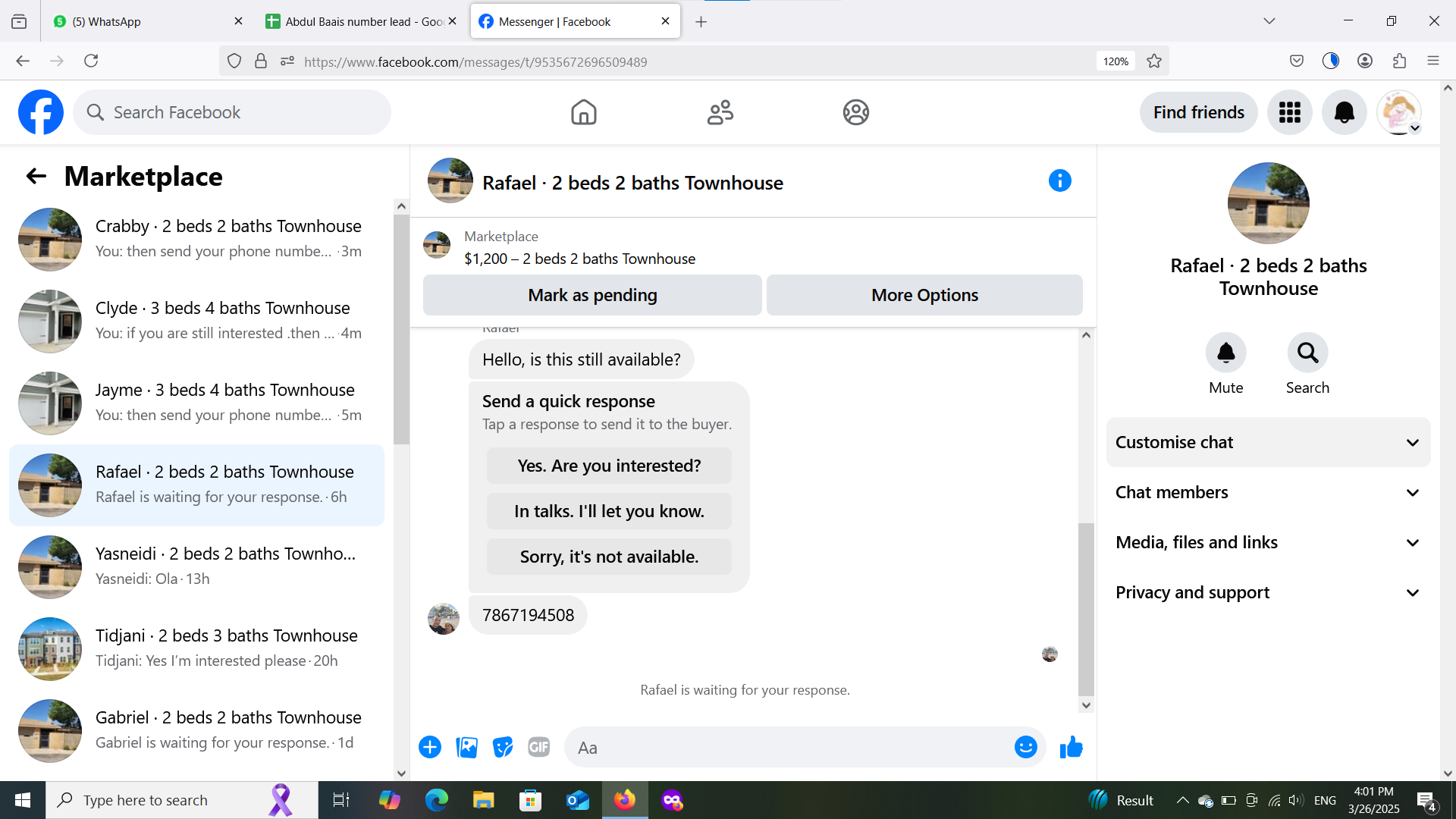Open a new browser tab
The height and width of the screenshot is (819, 1456).
[x=701, y=22]
